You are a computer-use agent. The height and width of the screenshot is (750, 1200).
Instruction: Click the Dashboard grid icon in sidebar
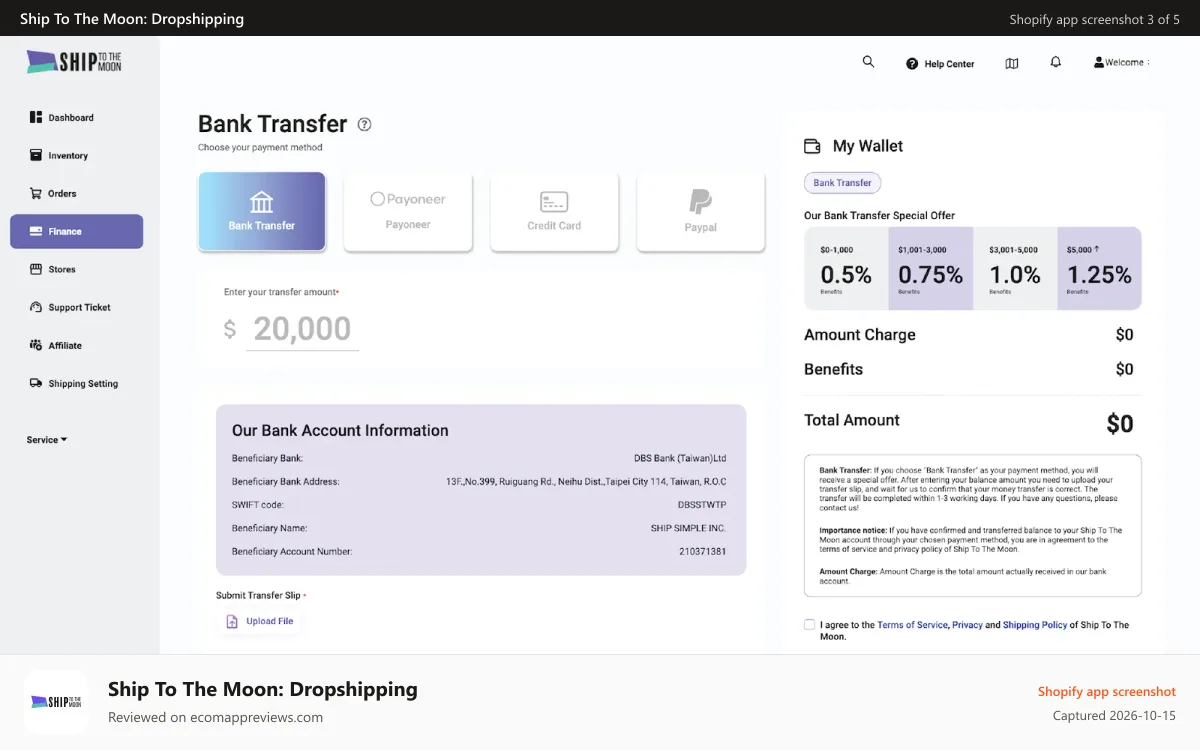click(x=36, y=117)
